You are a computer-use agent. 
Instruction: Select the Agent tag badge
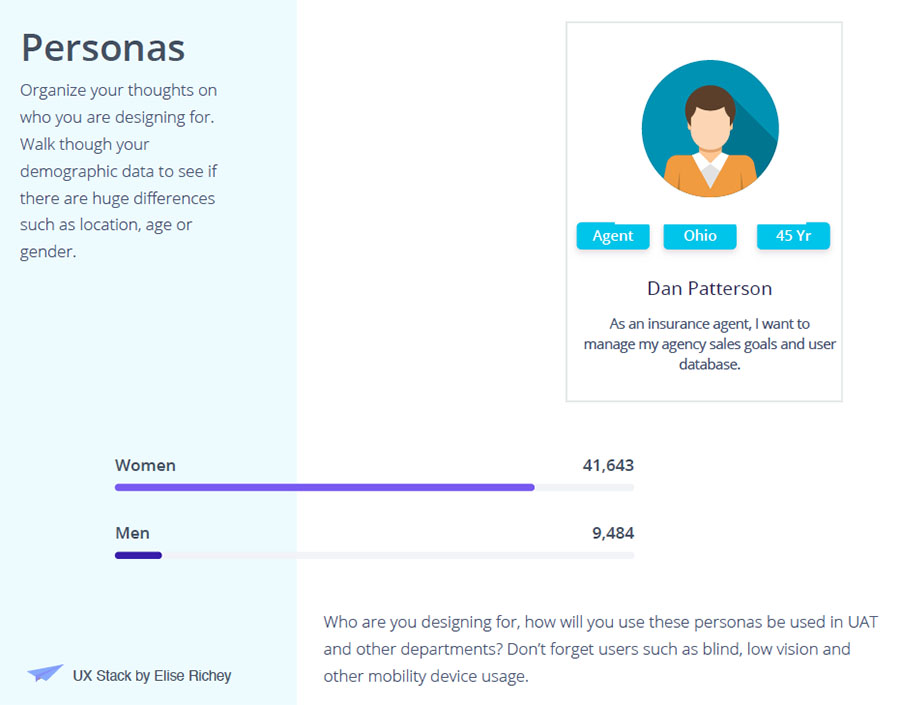click(x=613, y=236)
